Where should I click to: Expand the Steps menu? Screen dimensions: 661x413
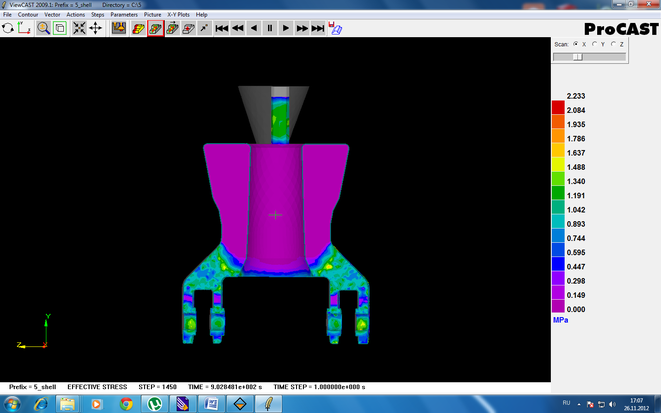coord(97,15)
